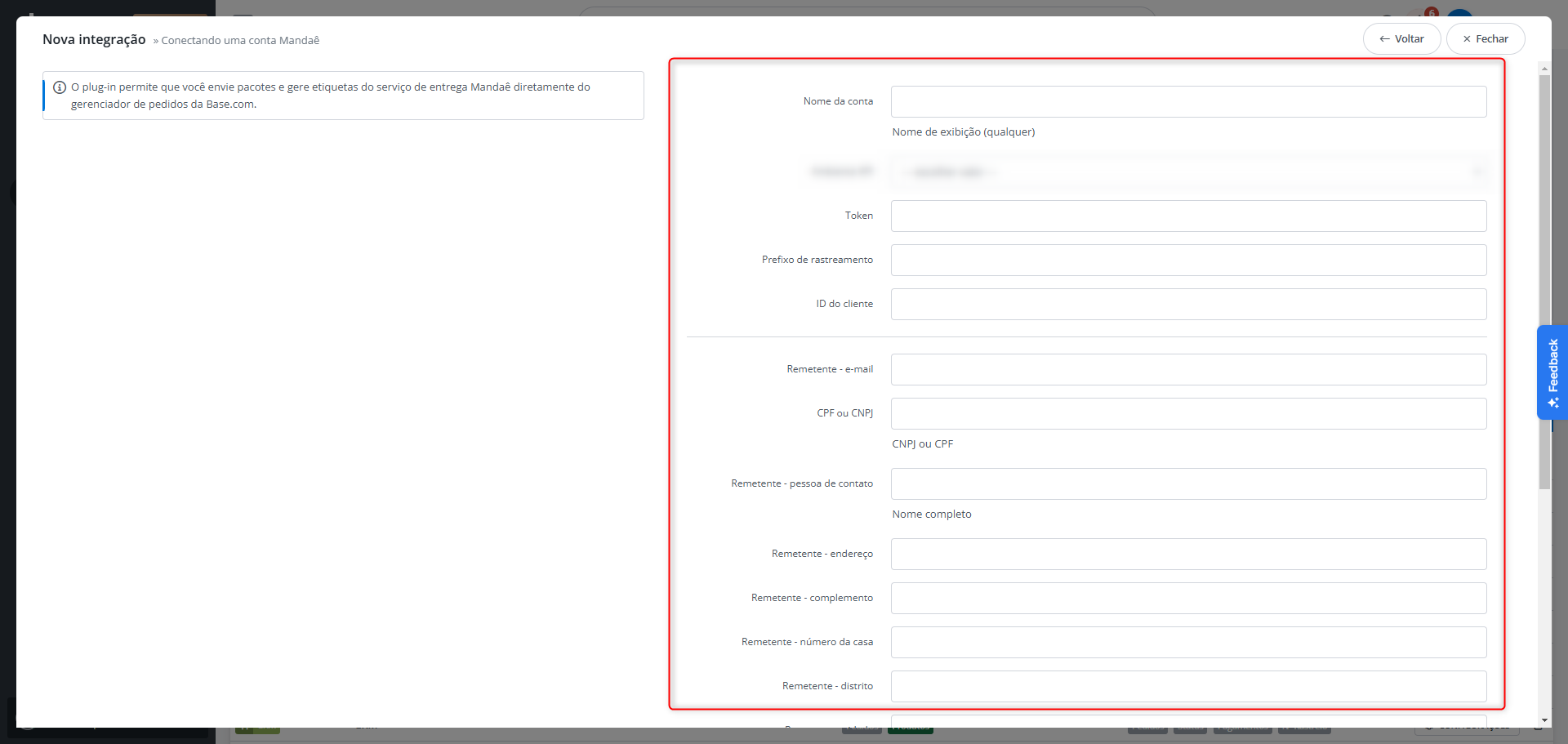Go back using the Voltar button

1401,38
